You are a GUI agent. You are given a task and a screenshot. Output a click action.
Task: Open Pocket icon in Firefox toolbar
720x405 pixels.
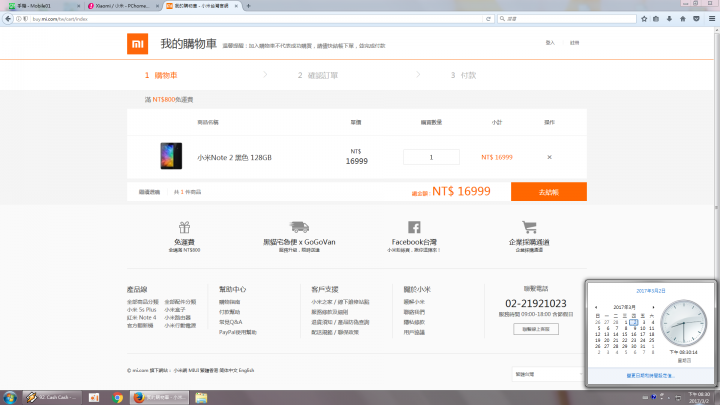tap(696, 19)
